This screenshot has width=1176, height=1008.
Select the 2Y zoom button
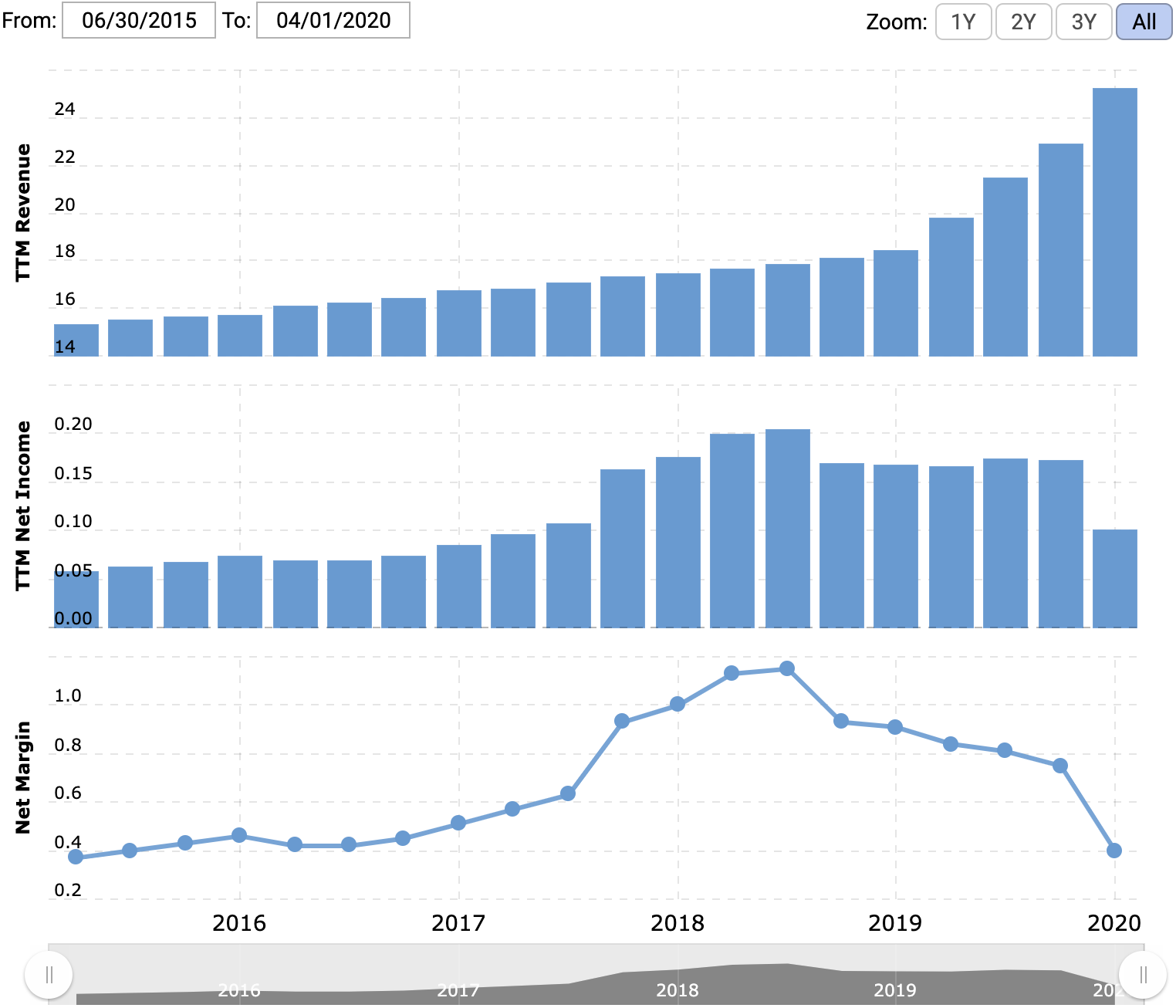click(1023, 22)
